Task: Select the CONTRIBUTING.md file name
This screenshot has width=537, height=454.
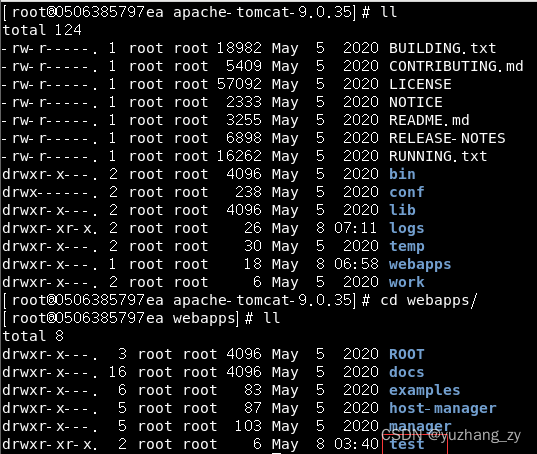Action: point(456,66)
